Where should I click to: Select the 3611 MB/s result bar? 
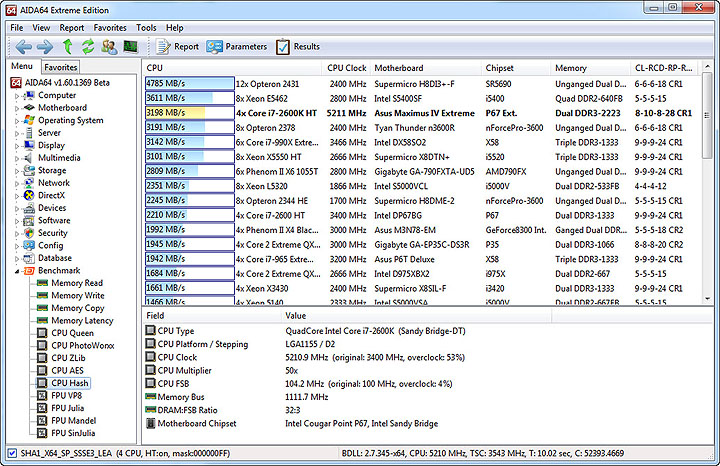pyautogui.click(x=189, y=98)
